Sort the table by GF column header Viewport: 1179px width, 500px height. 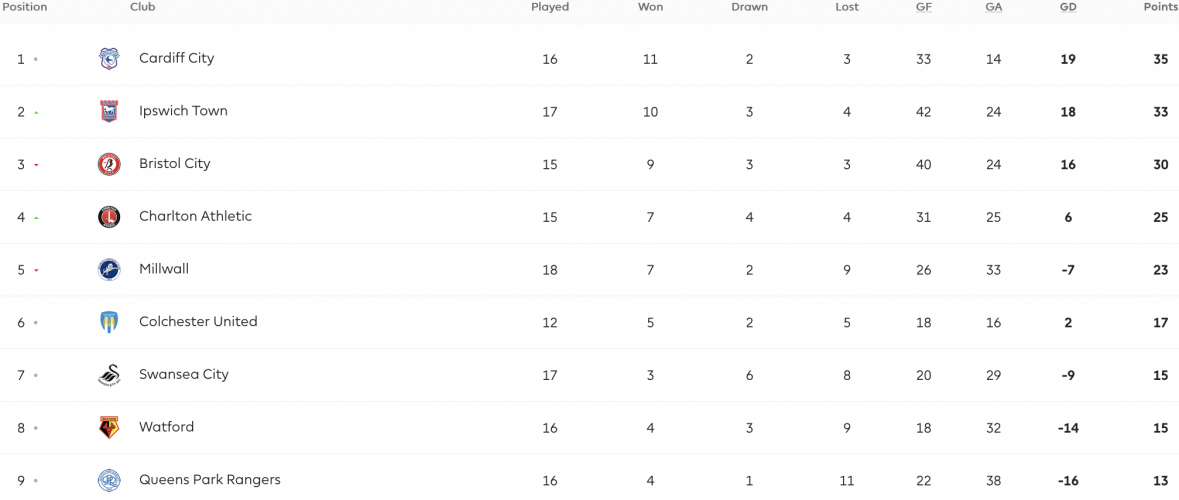pos(923,7)
